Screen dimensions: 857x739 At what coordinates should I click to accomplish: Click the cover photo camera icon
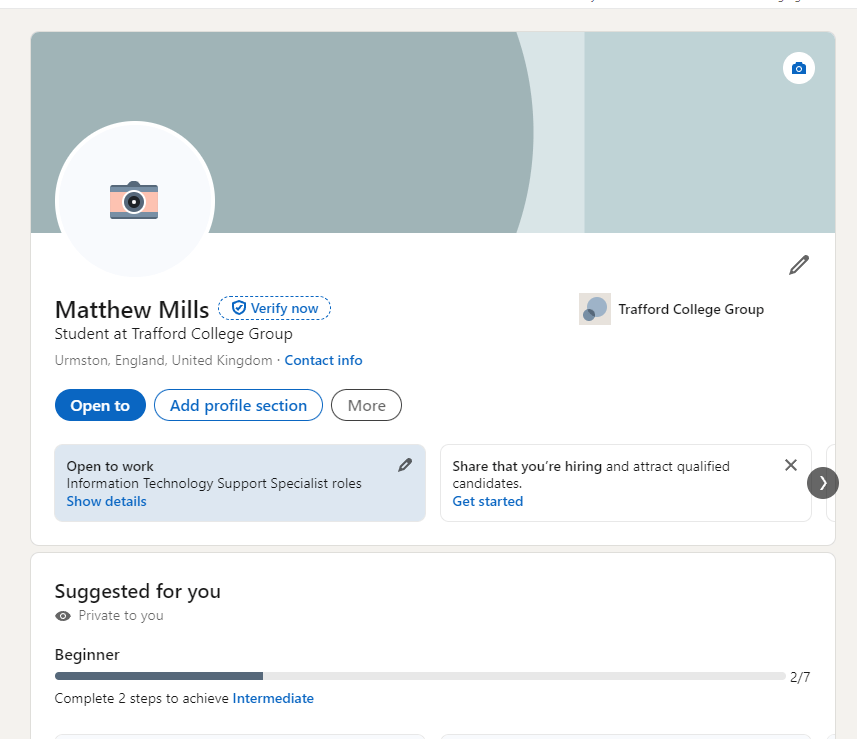click(798, 68)
